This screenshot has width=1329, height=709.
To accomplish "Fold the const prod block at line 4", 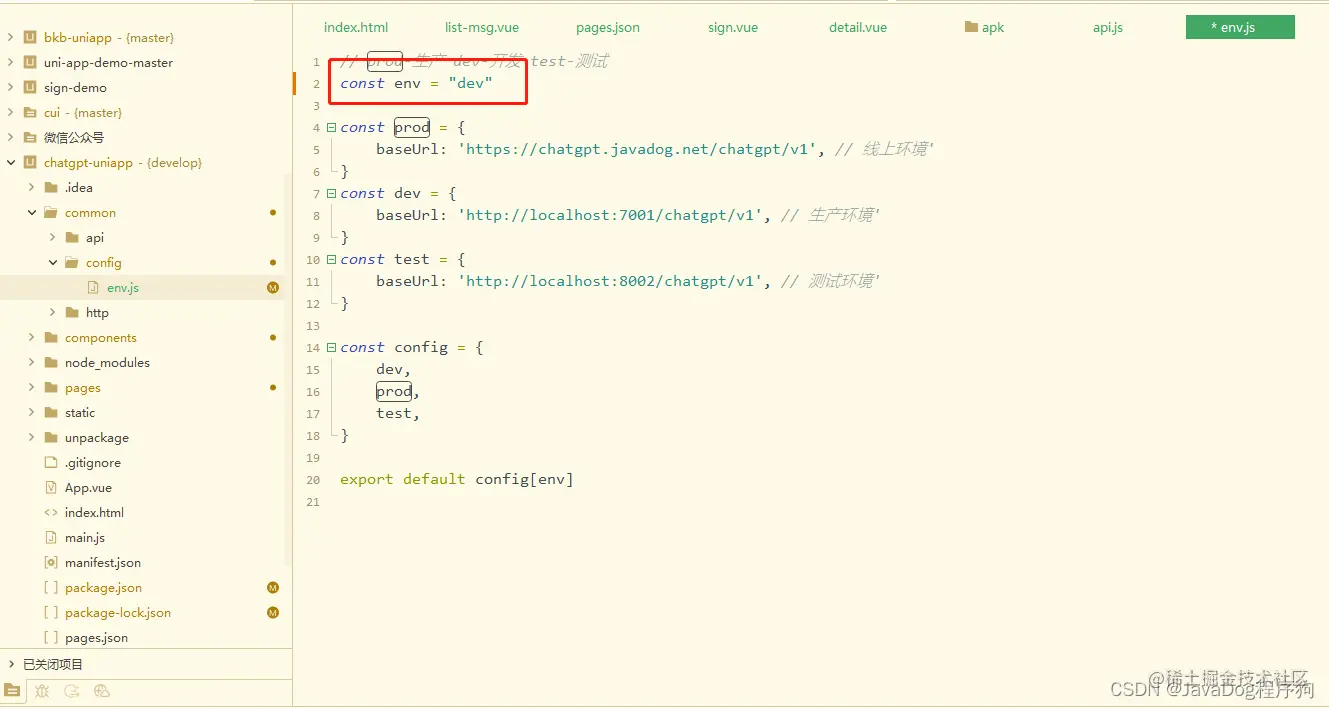I will [x=331, y=127].
